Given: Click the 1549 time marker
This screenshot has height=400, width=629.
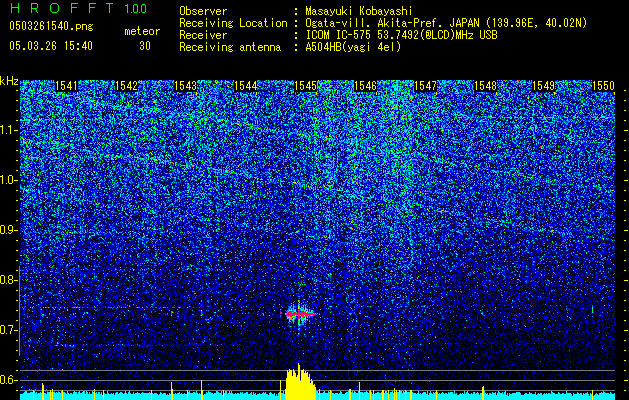Looking at the screenshot, I should click(544, 86).
